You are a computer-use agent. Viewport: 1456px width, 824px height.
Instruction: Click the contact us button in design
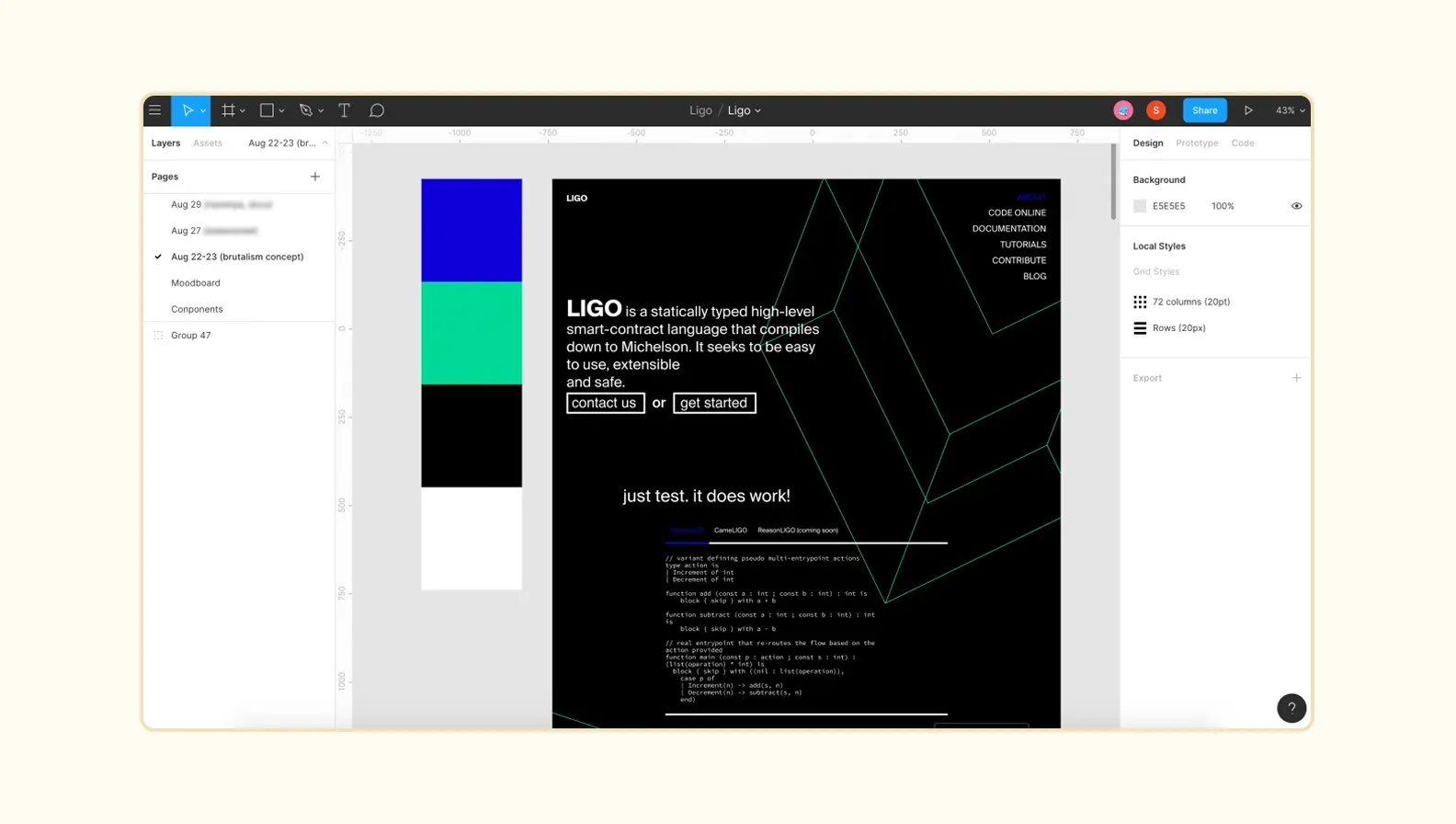pyautogui.click(x=605, y=403)
